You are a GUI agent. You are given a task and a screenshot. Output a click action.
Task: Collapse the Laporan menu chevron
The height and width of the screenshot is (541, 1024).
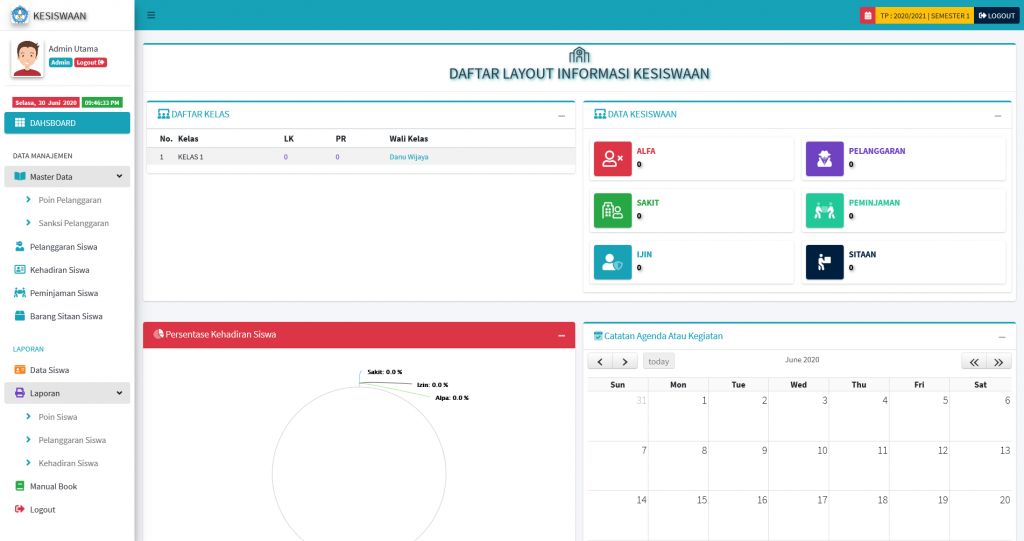[120, 393]
